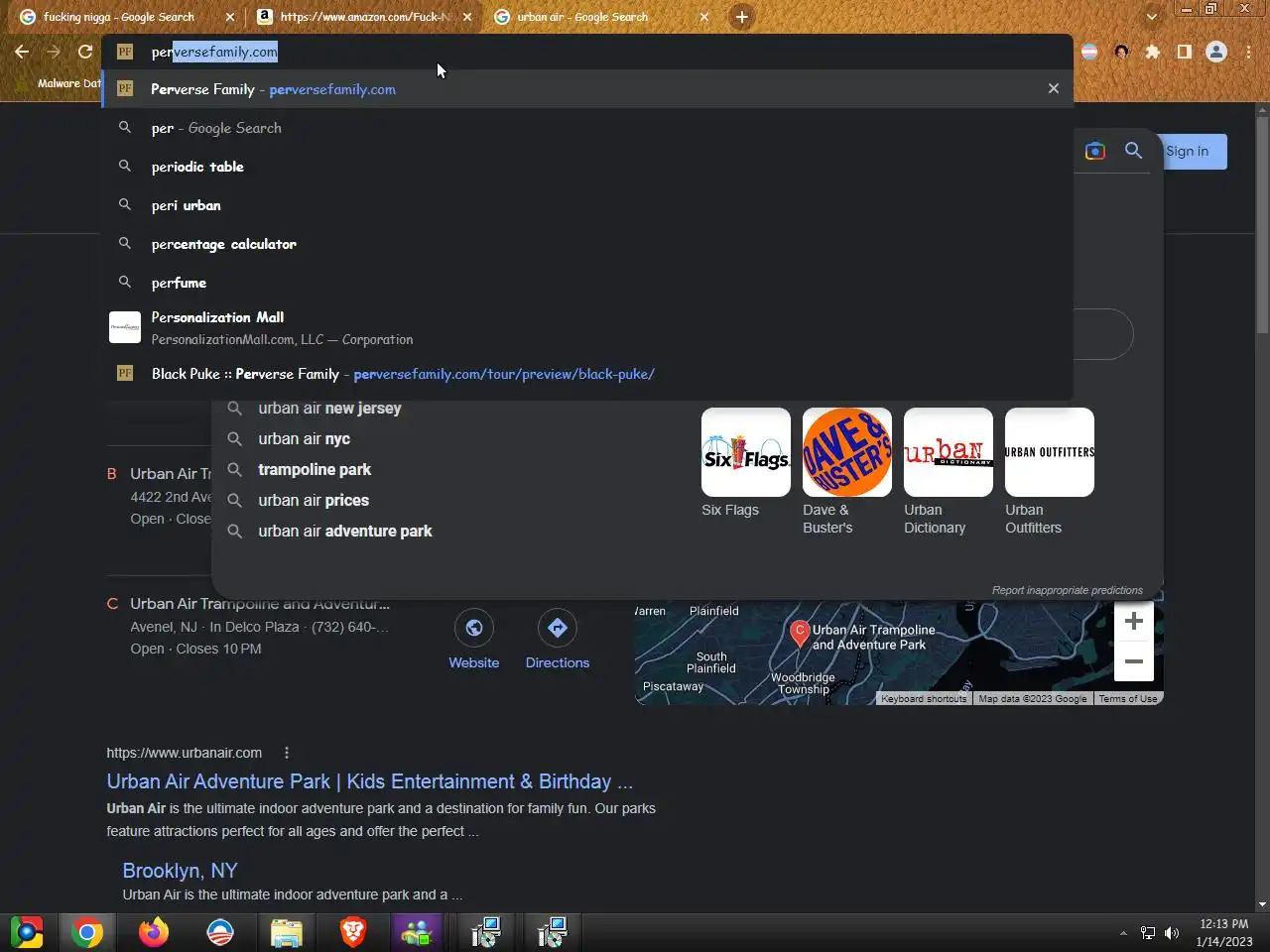1270x952 pixels.
Task: Choose the 'periodic table' suggestion
Action: click(587, 167)
